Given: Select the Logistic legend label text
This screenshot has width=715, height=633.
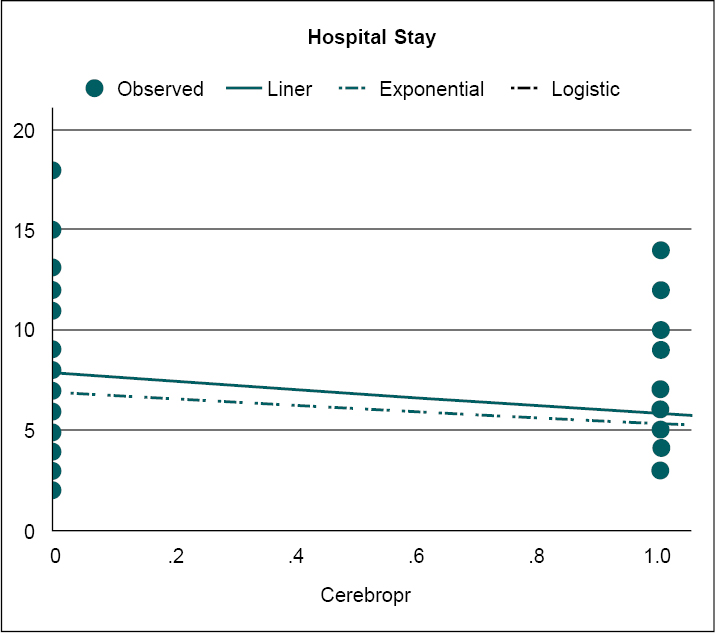Looking at the screenshot, I should click(586, 89).
